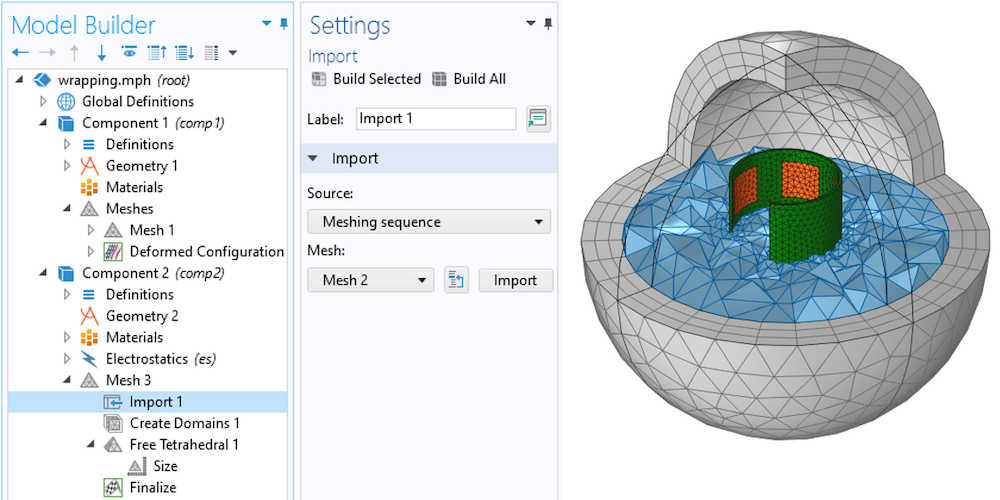Screen dimensions: 1000x500
Task: Collapse the wrapping.mph root node
Action: point(19,80)
